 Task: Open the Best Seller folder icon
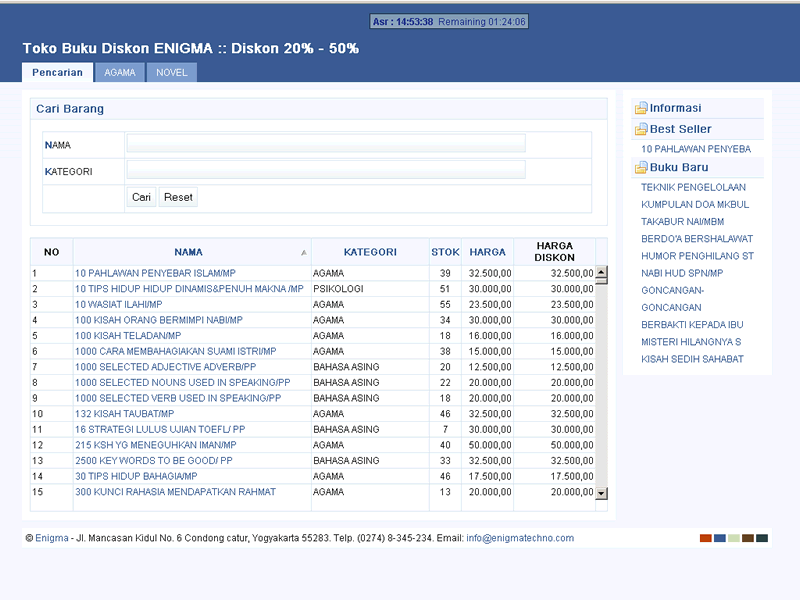(640, 130)
